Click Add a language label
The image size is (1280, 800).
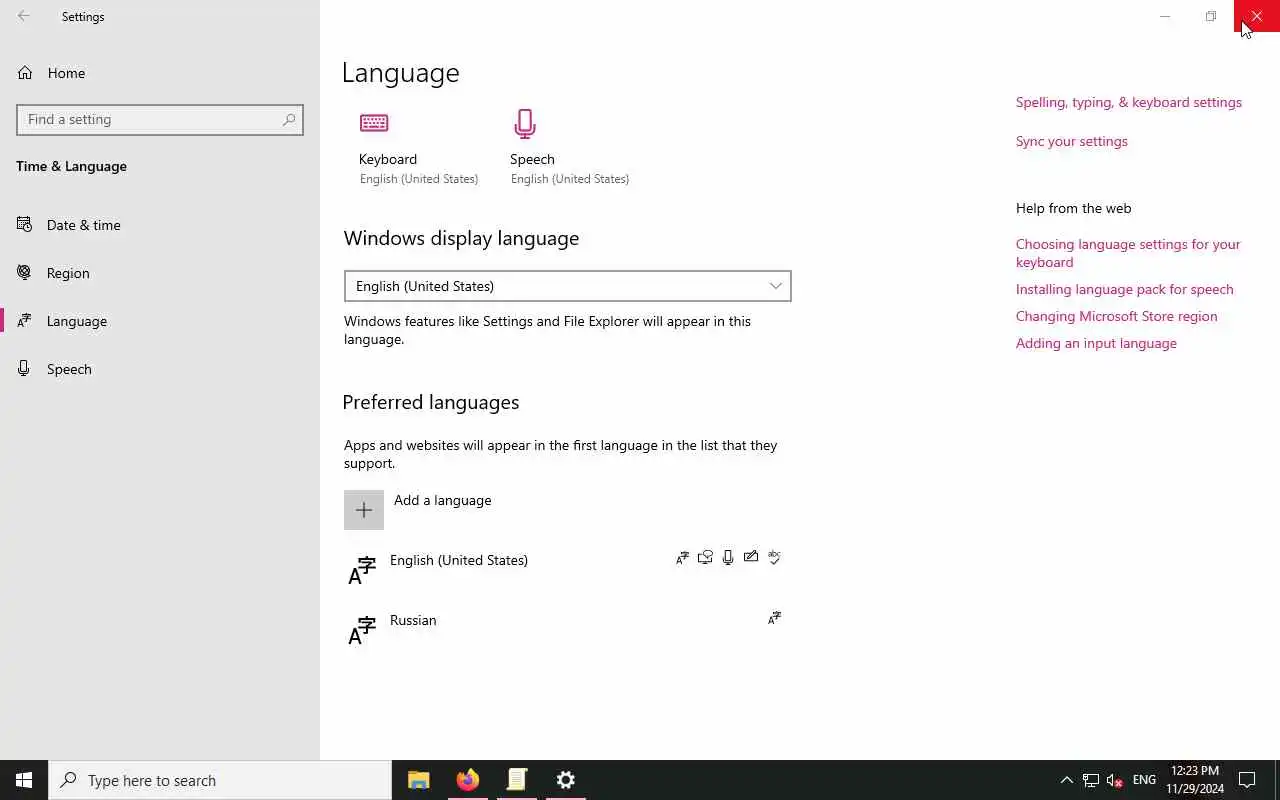(x=442, y=500)
